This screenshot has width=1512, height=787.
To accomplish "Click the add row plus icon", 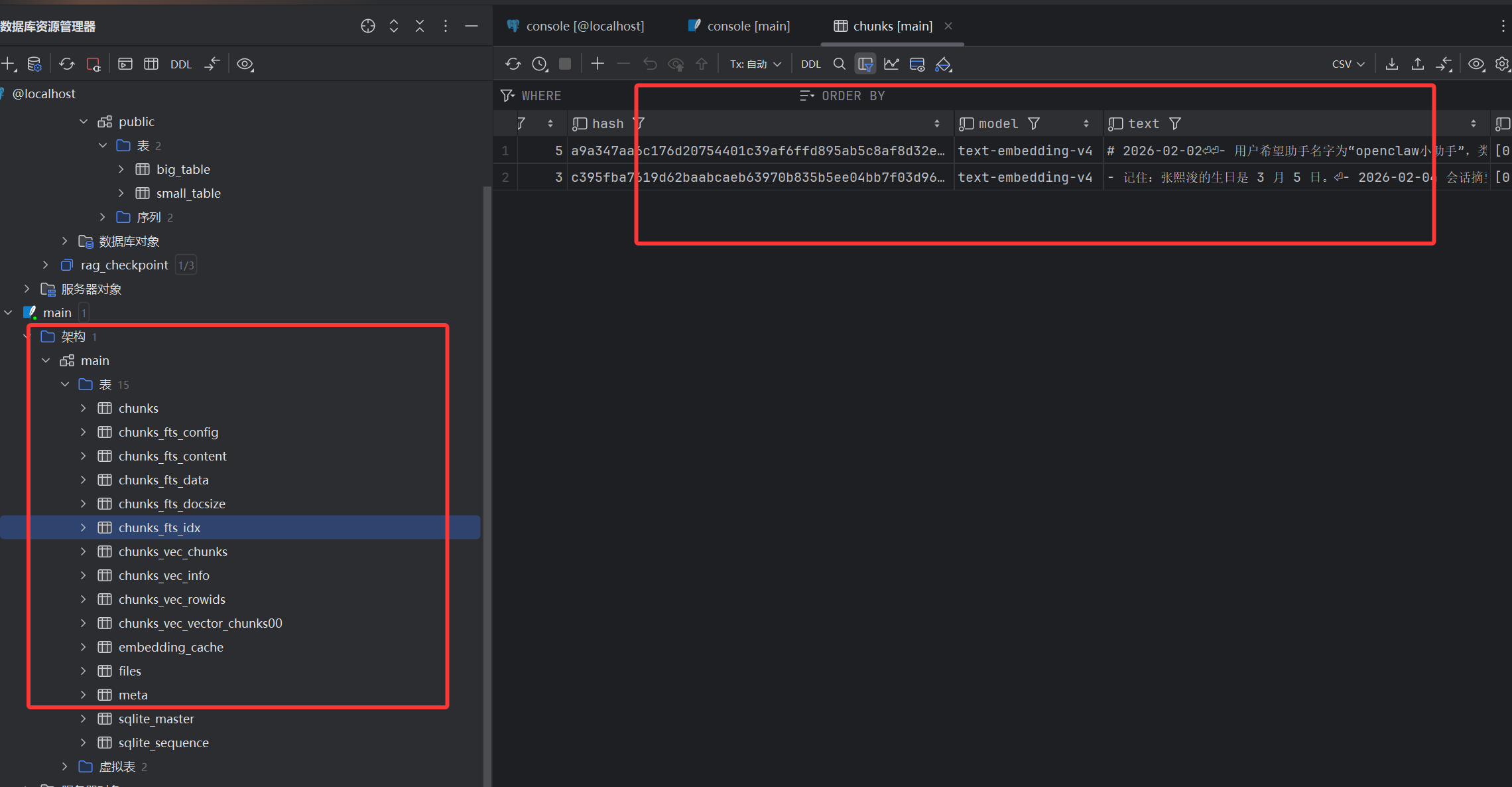I will pyautogui.click(x=598, y=64).
